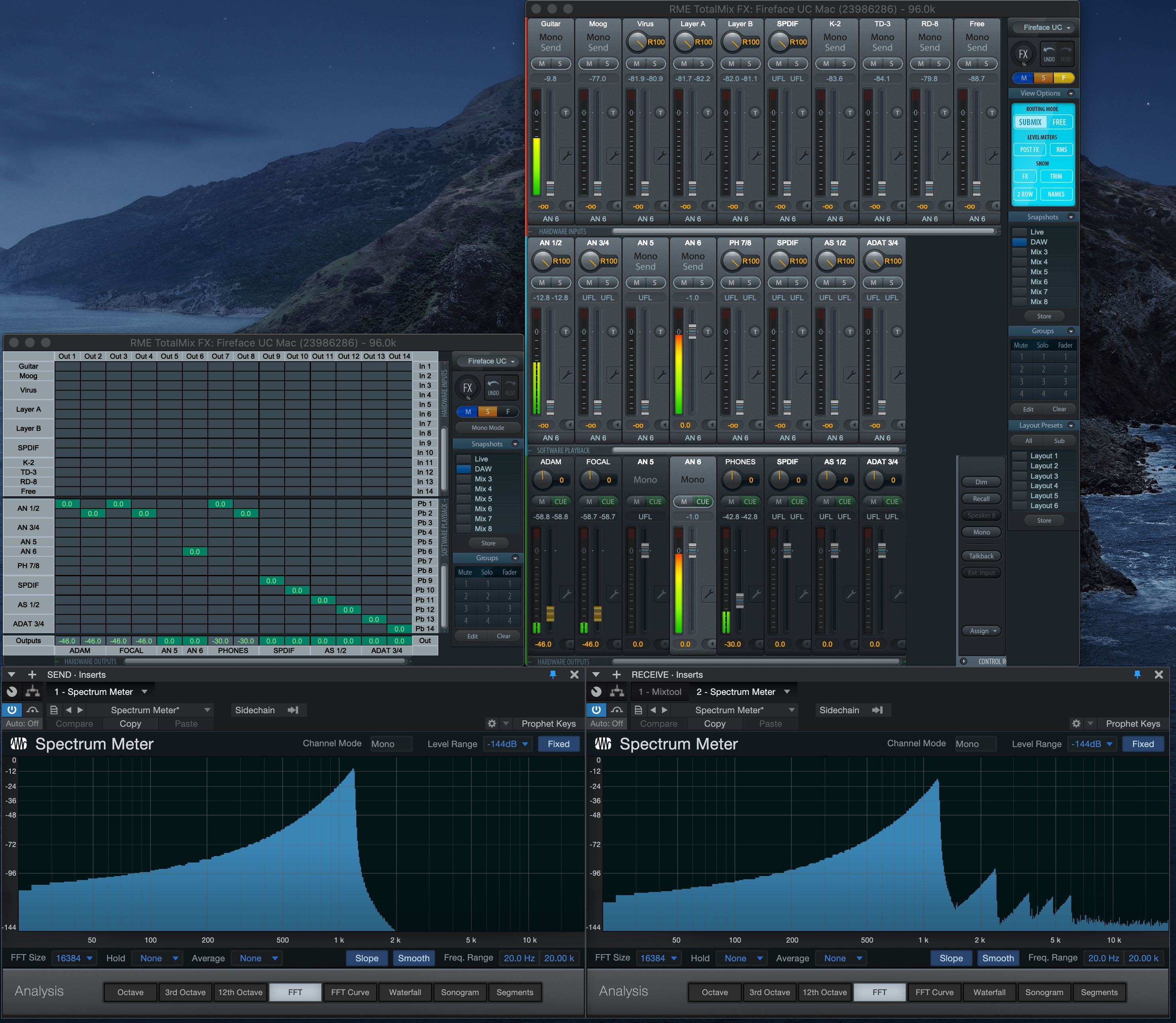
Task: Open the FFT Size 16384 dropdown in RECEIVE
Action: tap(658, 958)
